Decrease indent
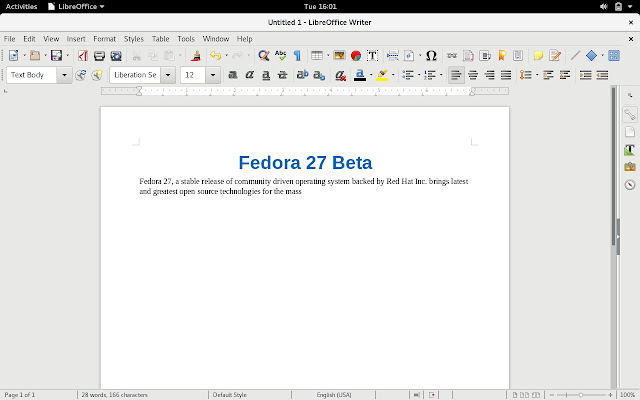The width and height of the screenshot is (640, 400). tap(602, 75)
